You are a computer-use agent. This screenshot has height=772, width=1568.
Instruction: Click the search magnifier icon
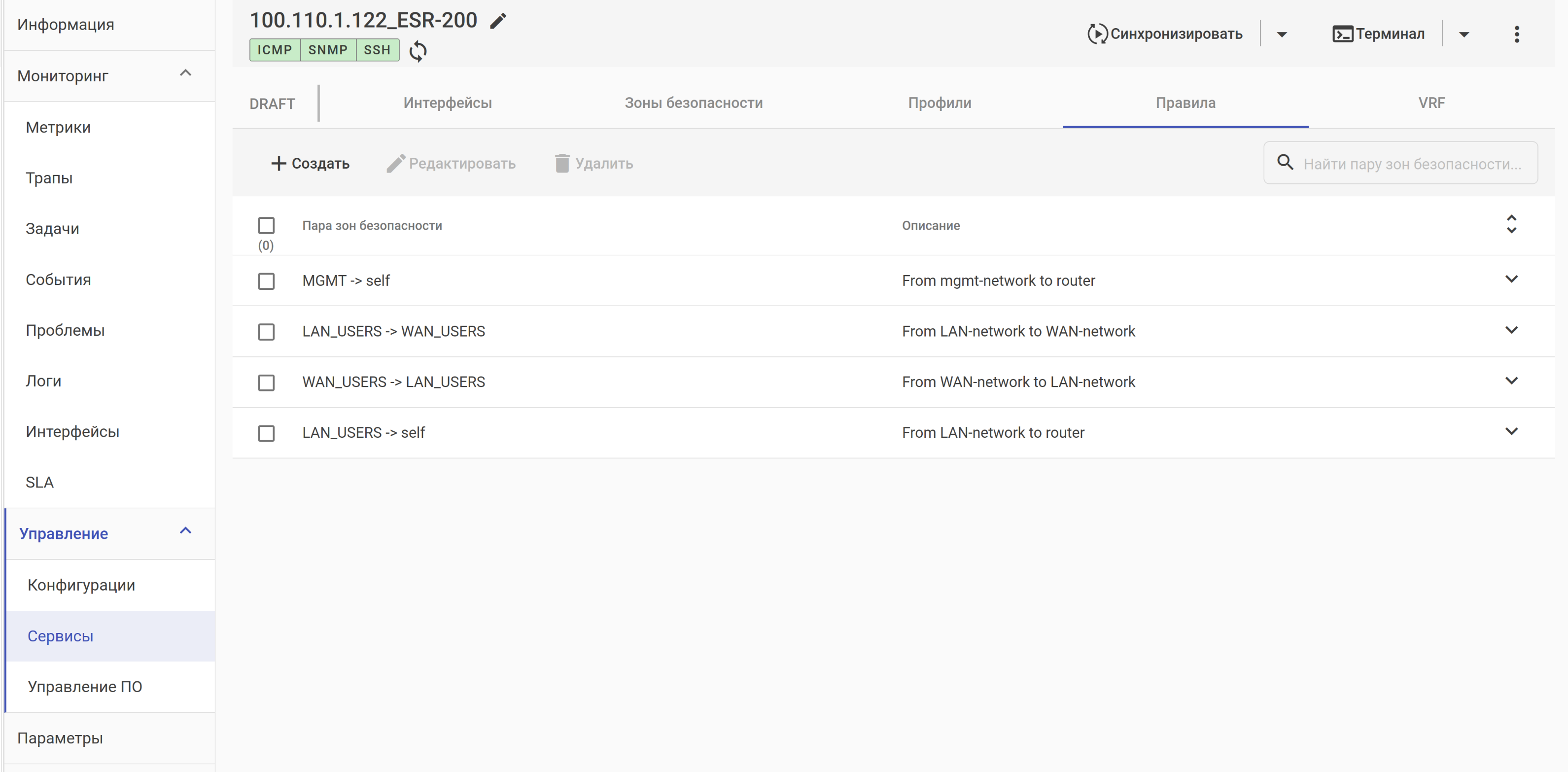1285,162
